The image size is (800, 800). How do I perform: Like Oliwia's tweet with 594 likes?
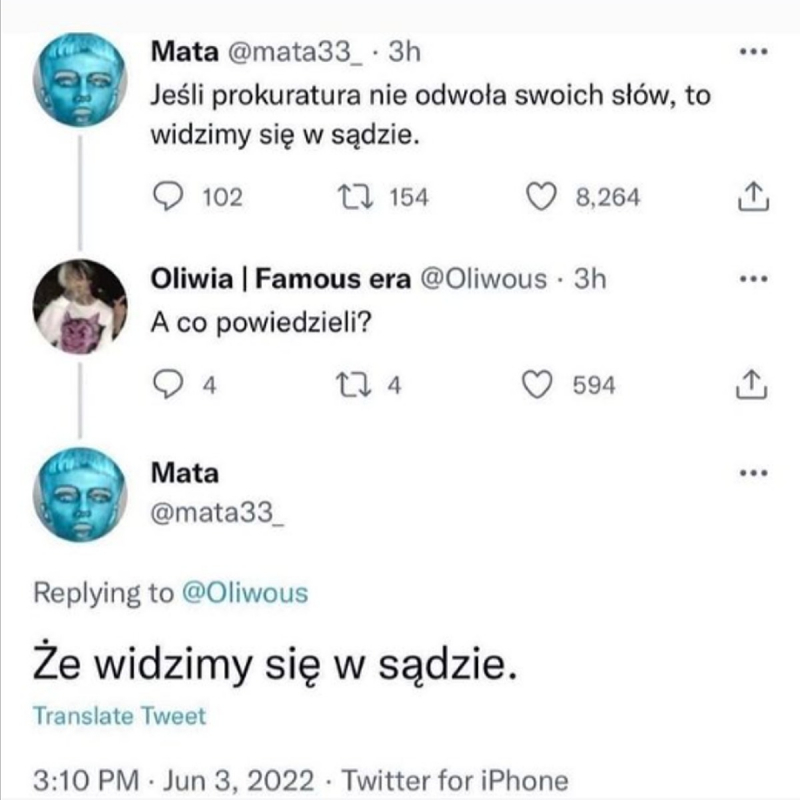541,385
